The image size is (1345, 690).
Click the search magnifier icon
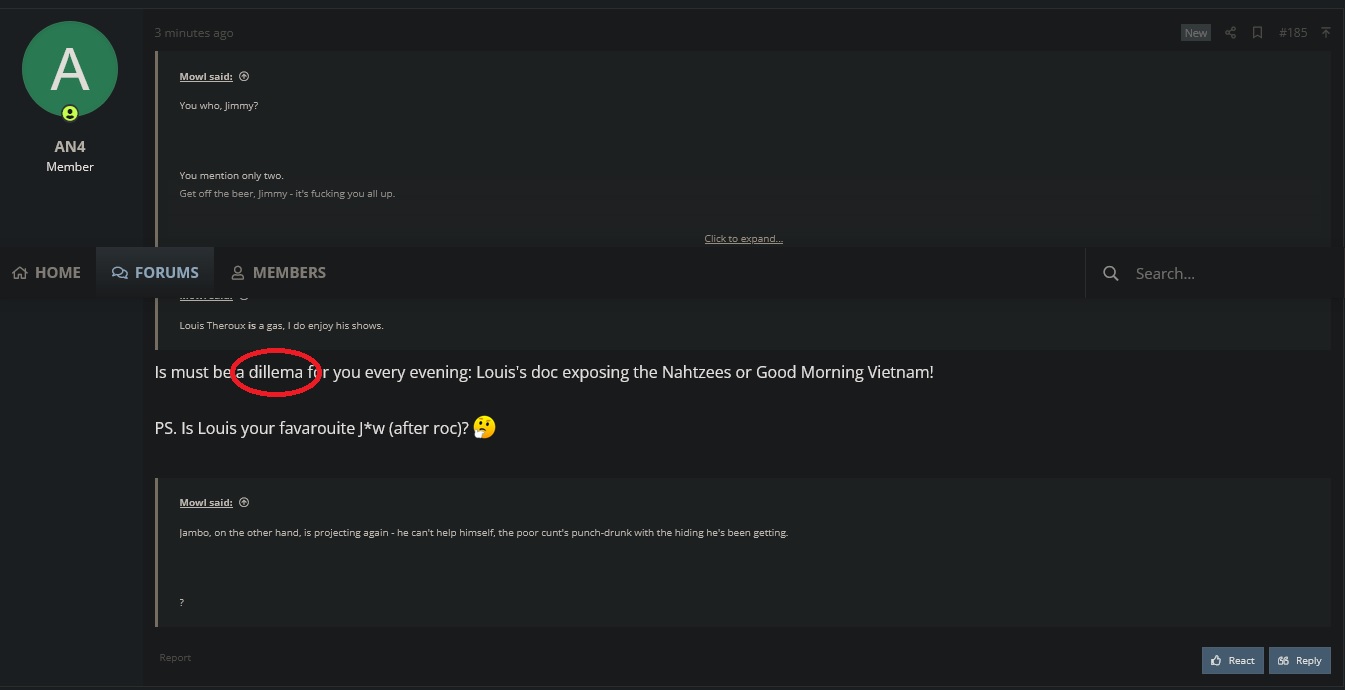(x=1110, y=273)
